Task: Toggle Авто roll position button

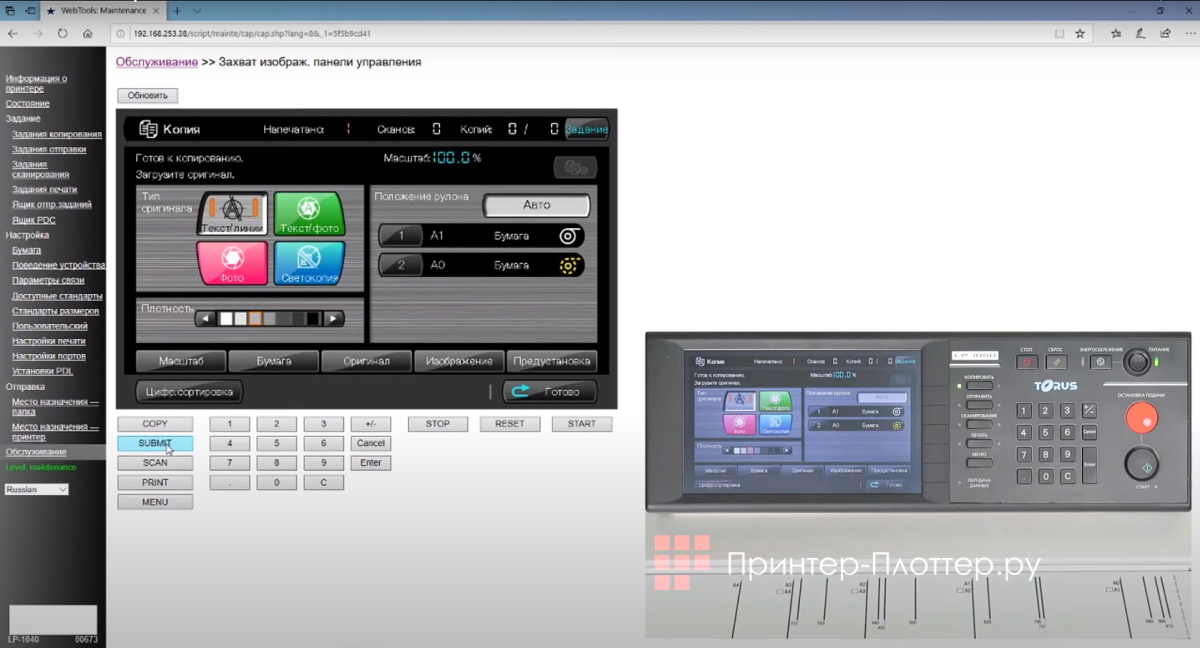Action: [536, 205]
